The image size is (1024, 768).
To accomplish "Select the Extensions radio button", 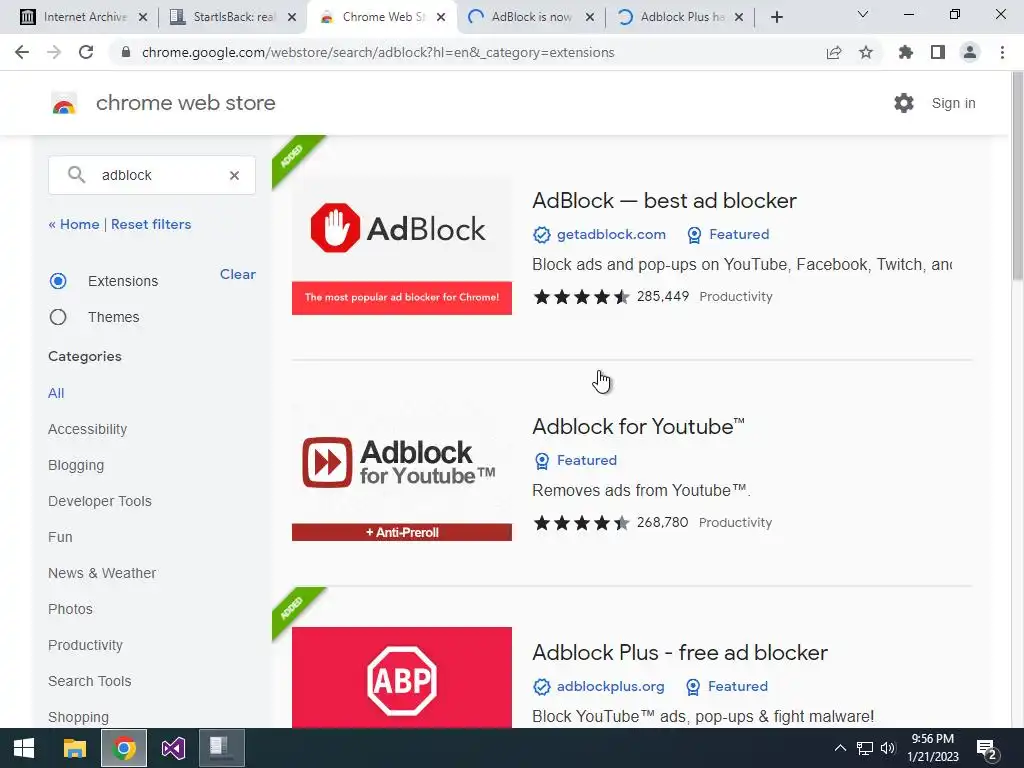I will click(58, 281).
